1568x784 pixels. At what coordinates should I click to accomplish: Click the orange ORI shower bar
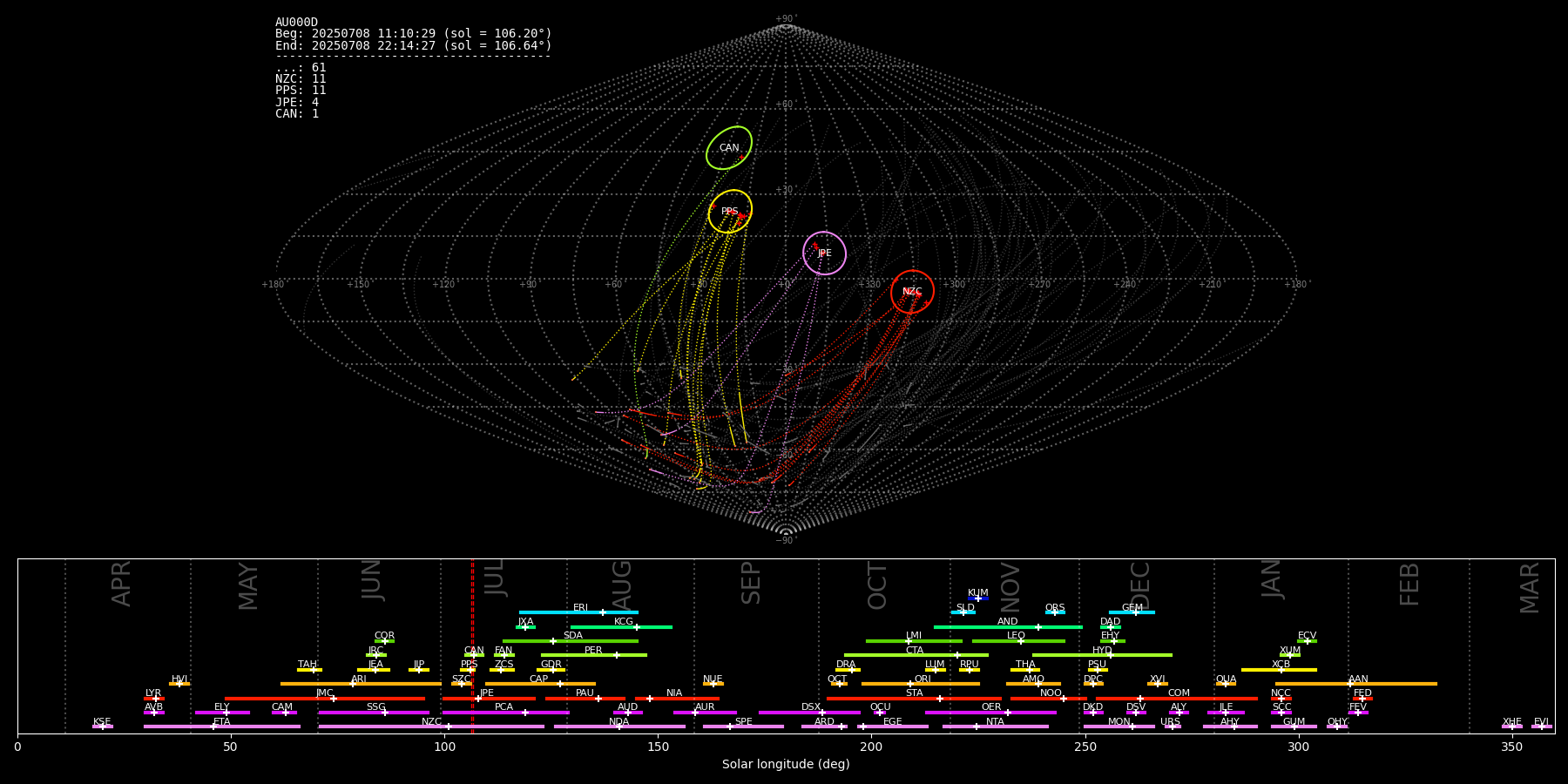pyautogui.click(x=921, y=684)
